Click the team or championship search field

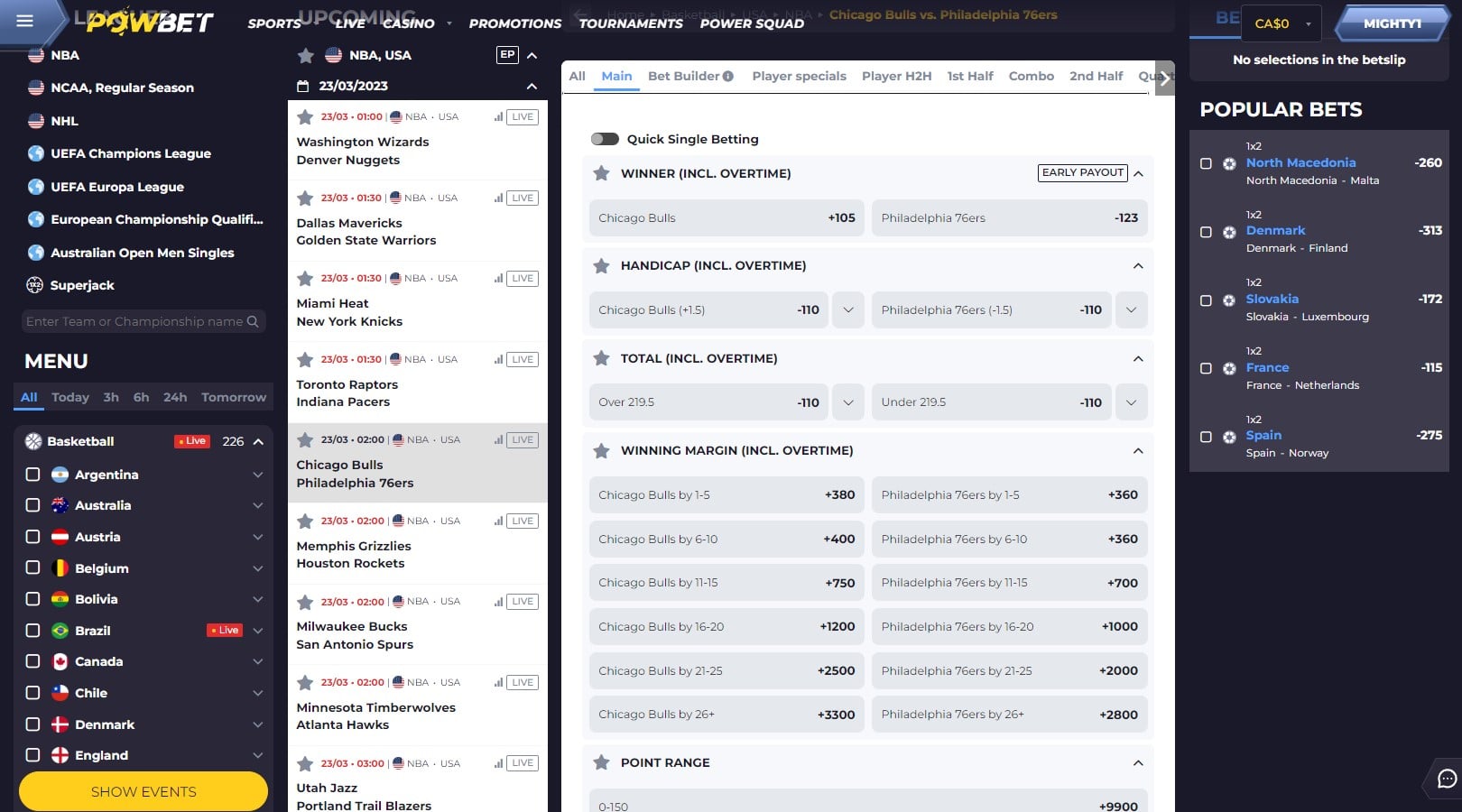(x=143, y=321)
